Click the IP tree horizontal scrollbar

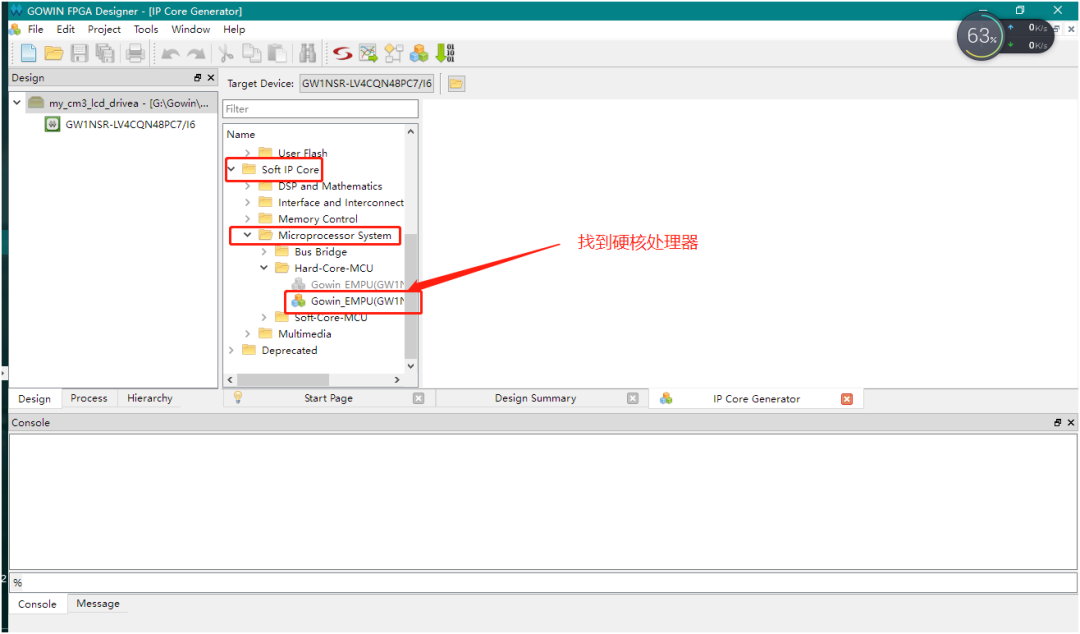[282, 380]
